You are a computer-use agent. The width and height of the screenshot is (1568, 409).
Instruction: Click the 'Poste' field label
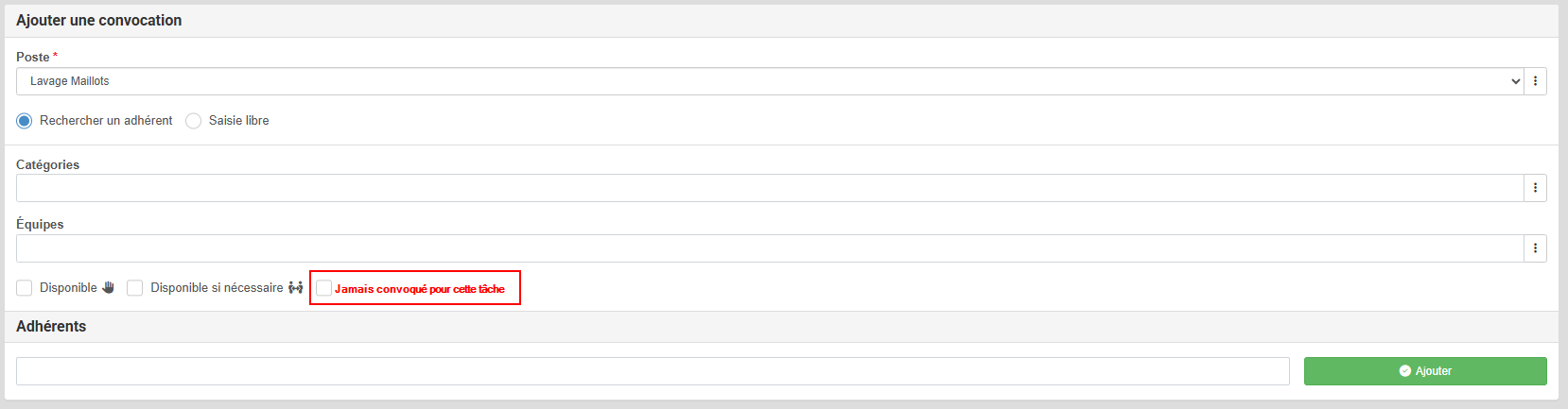click(33, 58)
